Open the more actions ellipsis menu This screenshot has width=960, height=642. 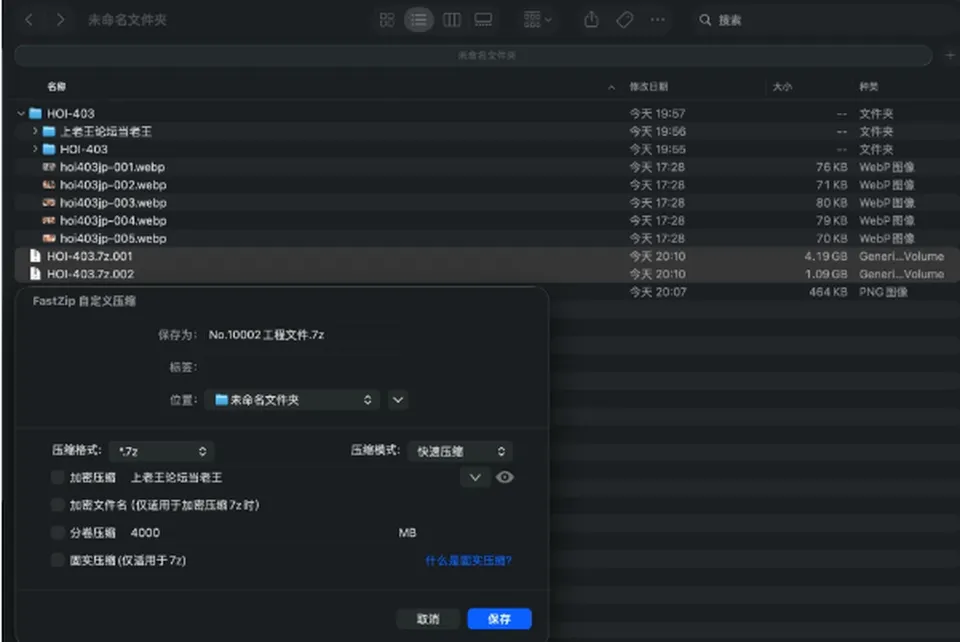point(658,20)
